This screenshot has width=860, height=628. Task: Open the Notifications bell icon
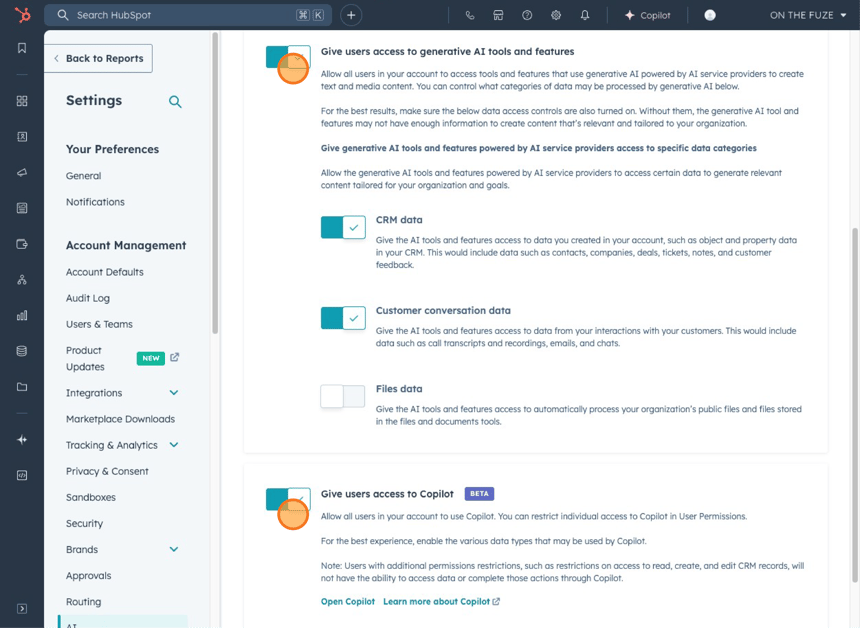pyautogui.click(x=585, y=15)
